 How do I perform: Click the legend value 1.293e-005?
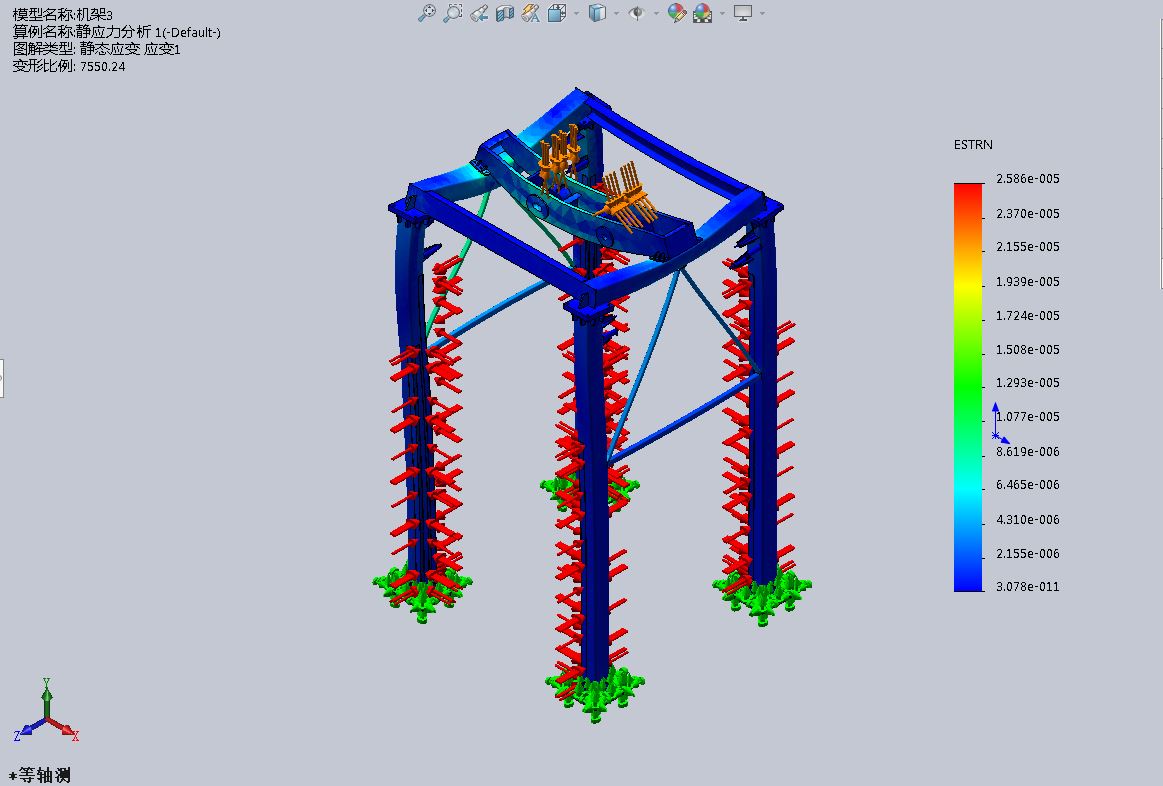1028,383
